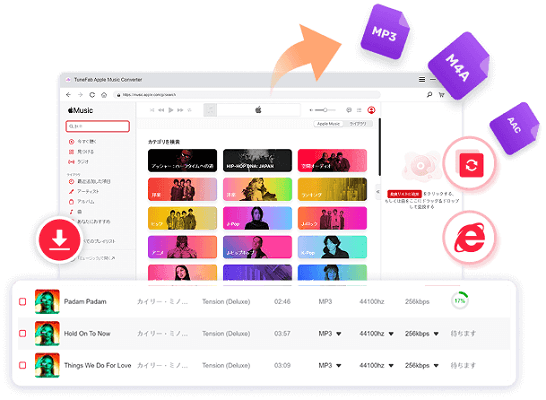This screenshot has width=546, height=400.
Task: Click the Apple Music logo in sidebar
Action: tap(80, 110)
